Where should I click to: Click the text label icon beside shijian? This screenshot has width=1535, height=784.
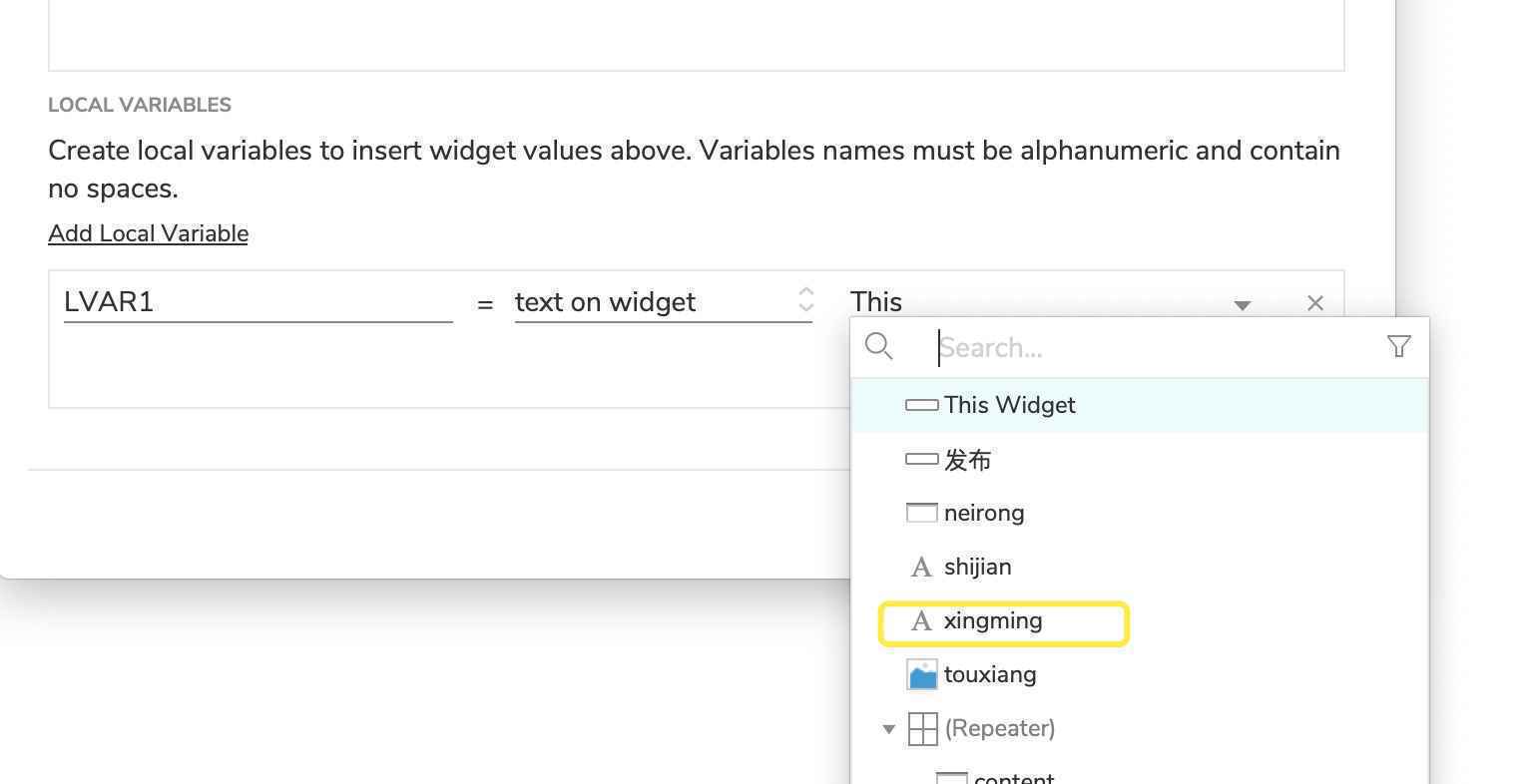(x=921, y=568)
